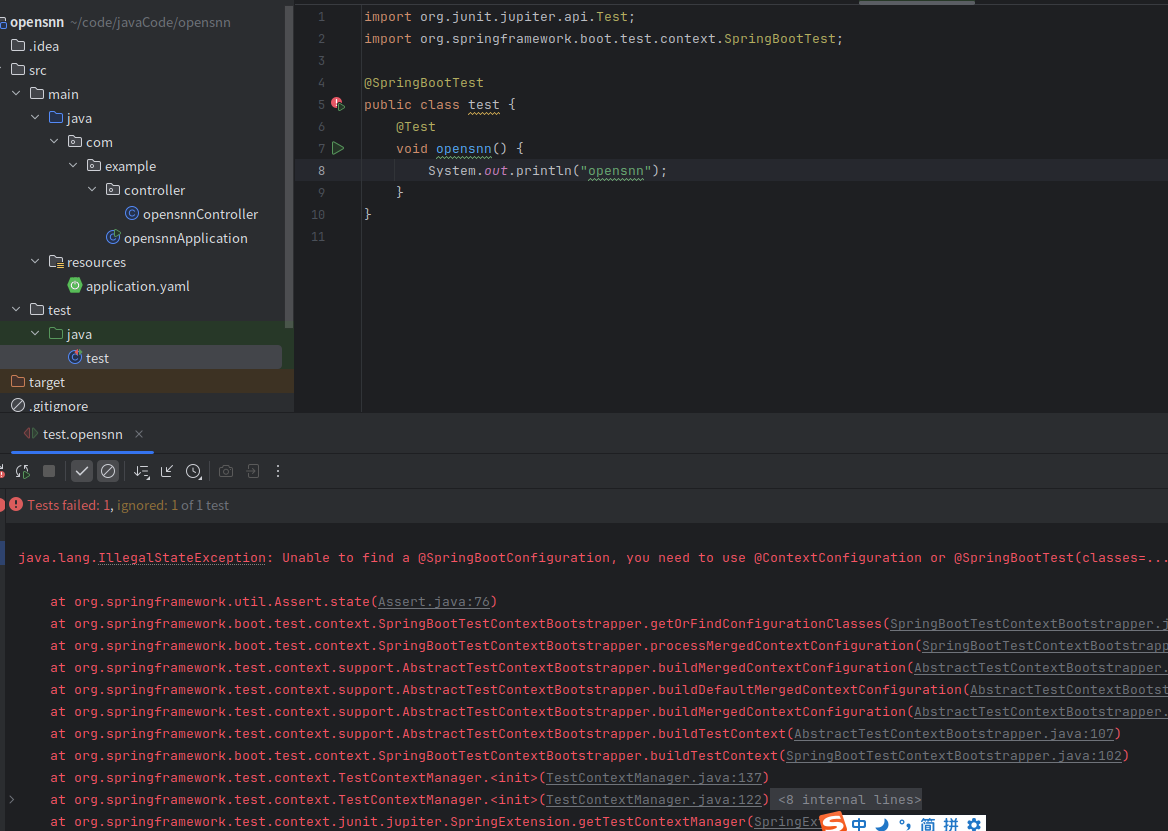Toggle Show Ignored tests filter
The image size is (1168, 831).
click(x=108, y=471)
